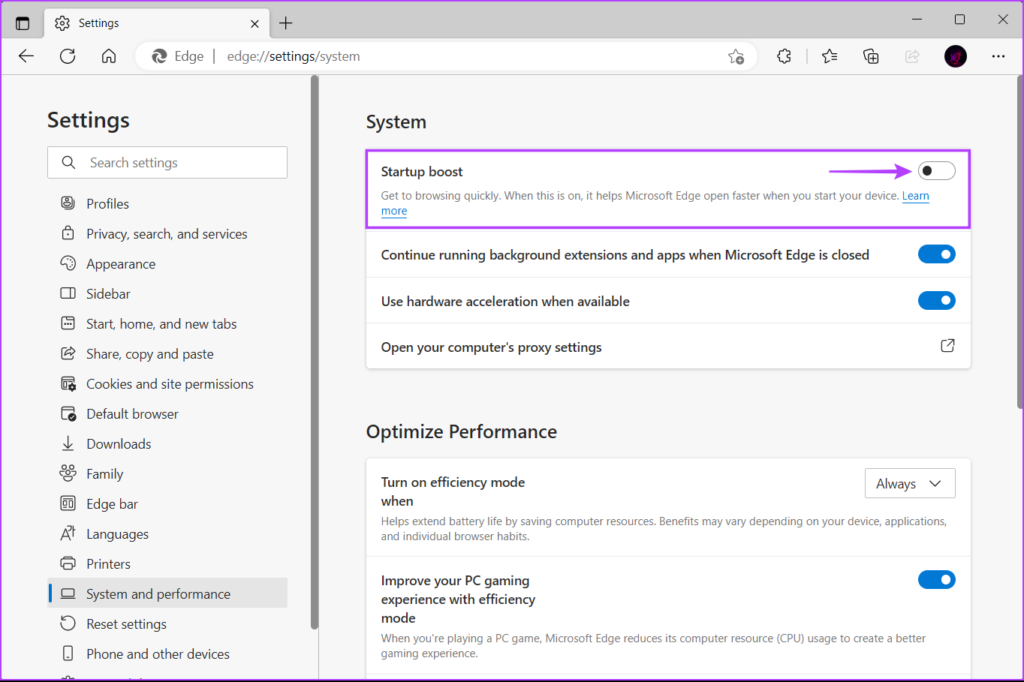Screen dimensions: 1024x682
Task: Expand the efficiency mode Always dropdown
Action: coord(910,483)
